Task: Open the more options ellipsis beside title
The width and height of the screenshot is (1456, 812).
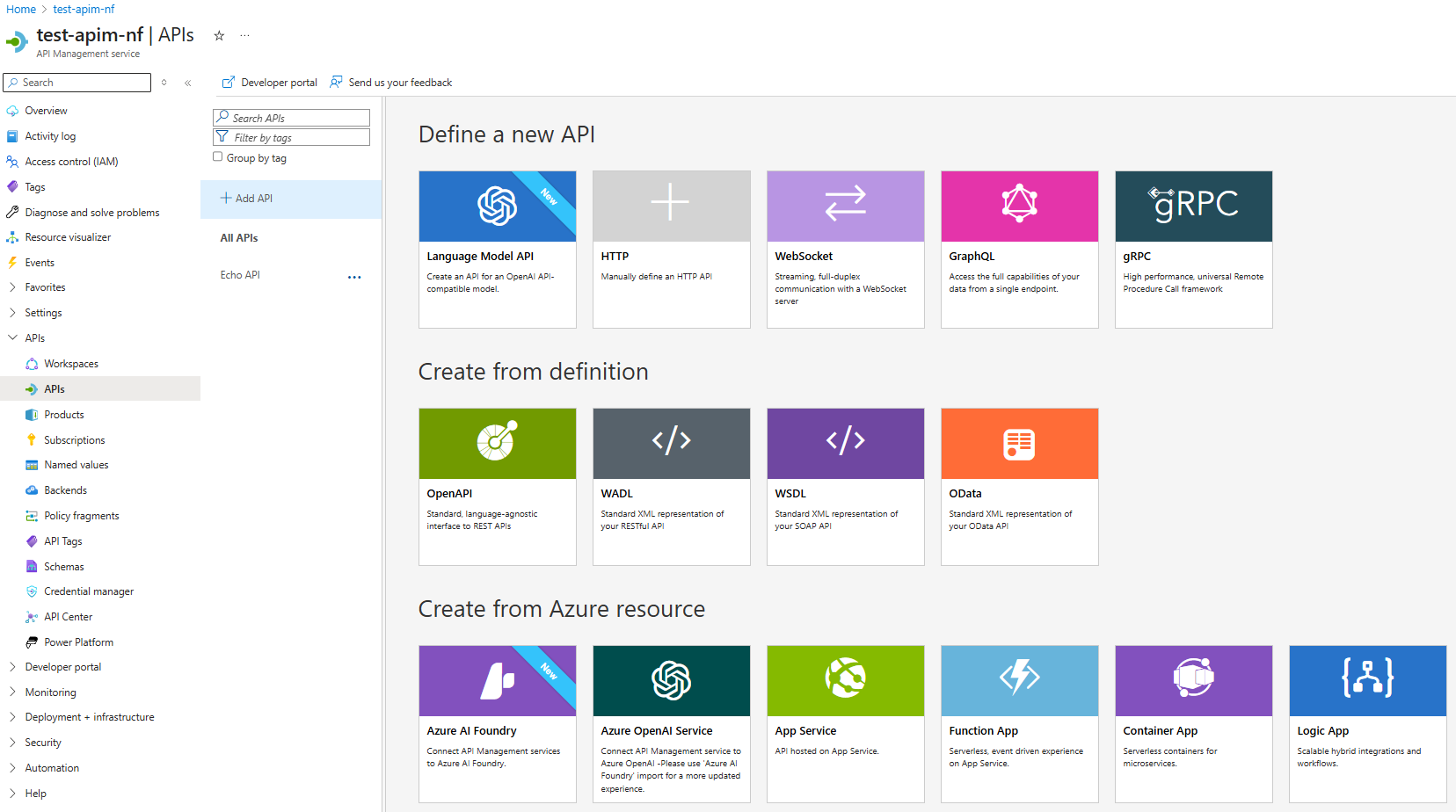Action: 244,35
